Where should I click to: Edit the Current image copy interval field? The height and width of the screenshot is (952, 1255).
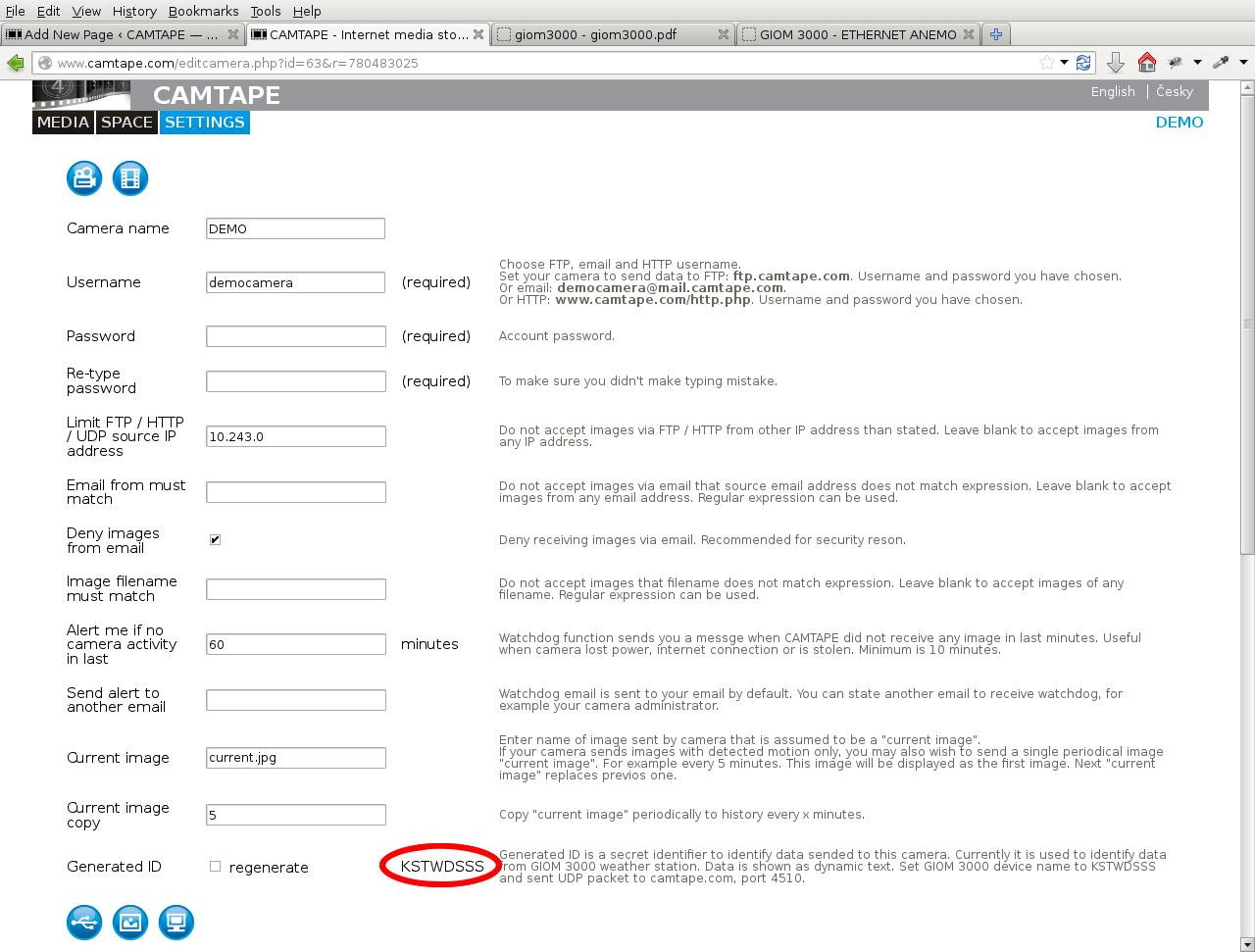point(295,815)
